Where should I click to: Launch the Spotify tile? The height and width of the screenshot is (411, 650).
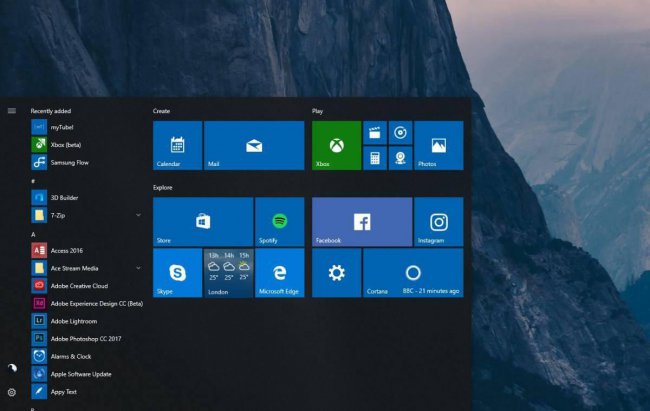tap(280, 222)
